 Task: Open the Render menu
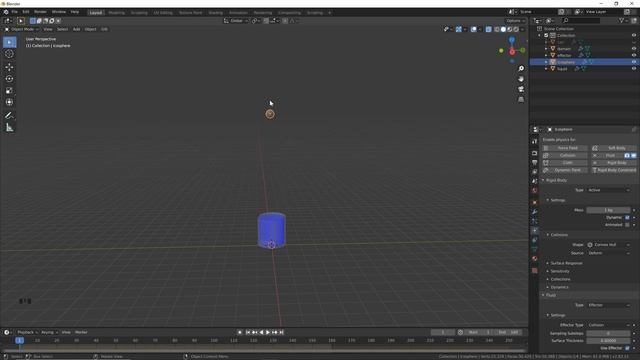(x=40, y=12)
